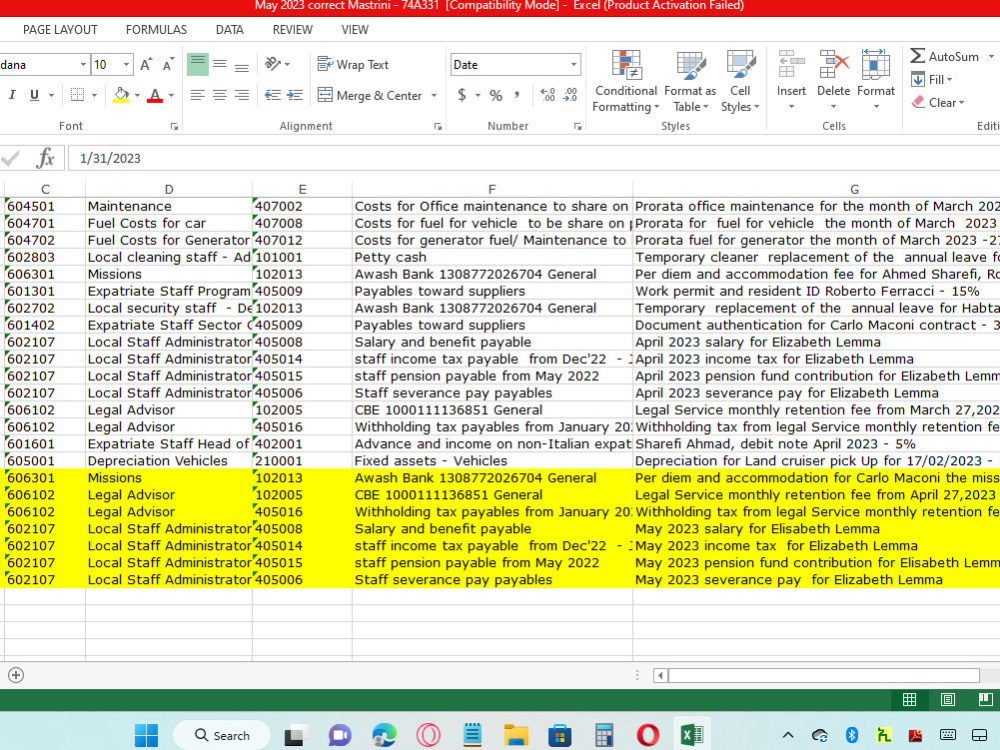Expand the Date number format dropdown
This screenshot has height=750, width=1000.
click(573, 64)
